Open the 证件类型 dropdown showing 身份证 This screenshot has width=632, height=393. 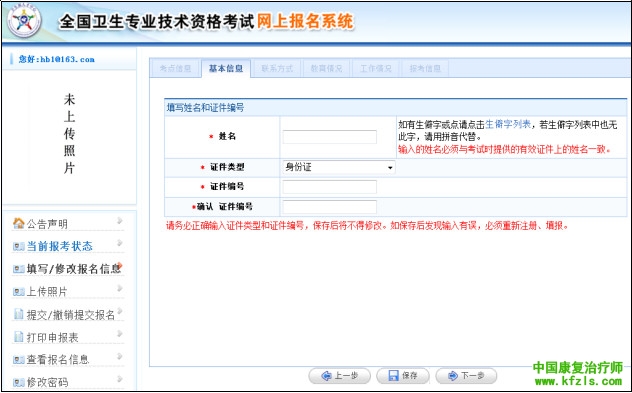point(339,167)
